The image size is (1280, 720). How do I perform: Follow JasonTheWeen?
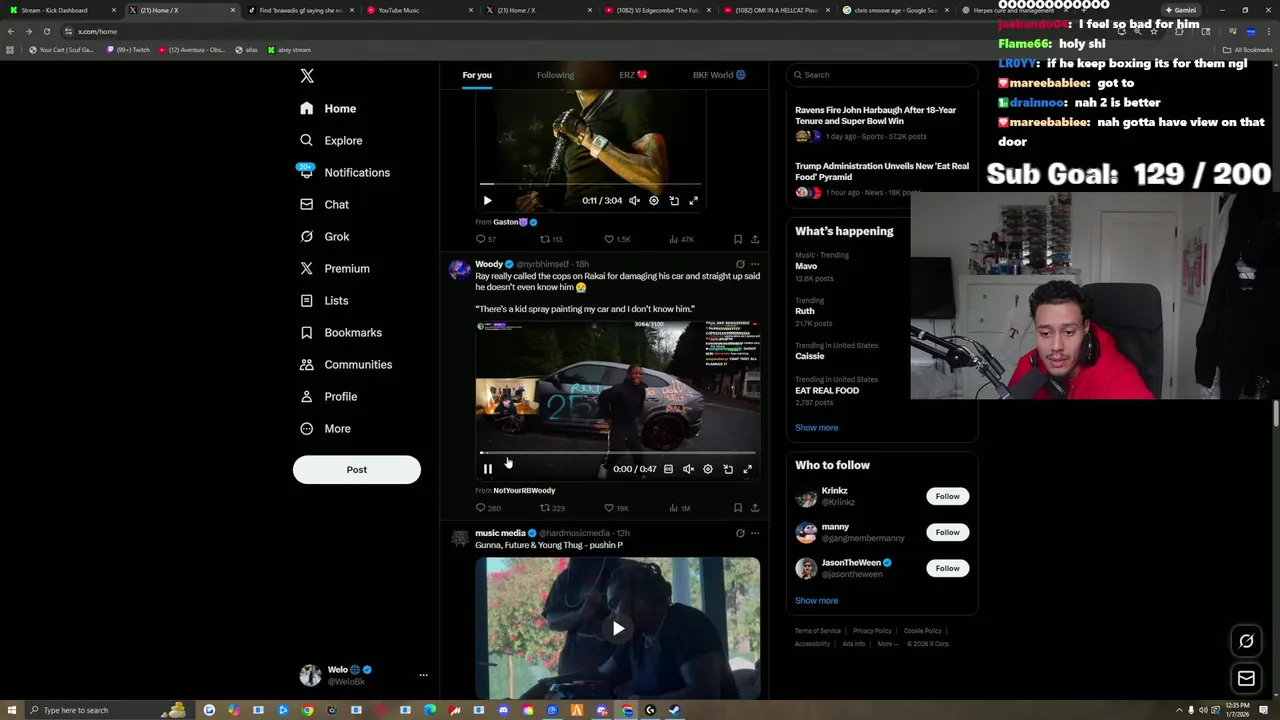947,568
